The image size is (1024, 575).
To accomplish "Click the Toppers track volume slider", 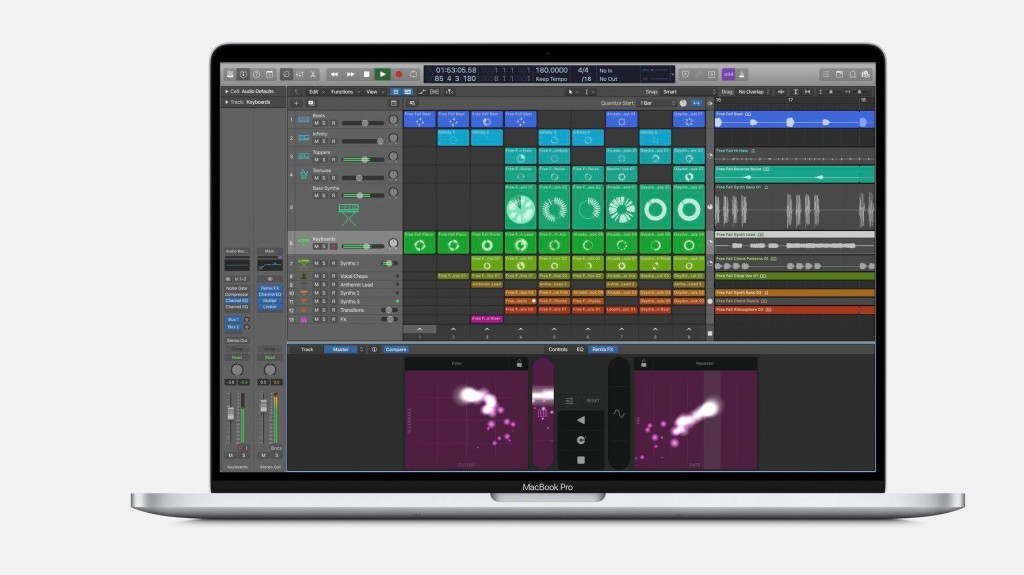I will click(x=364, y=159).
